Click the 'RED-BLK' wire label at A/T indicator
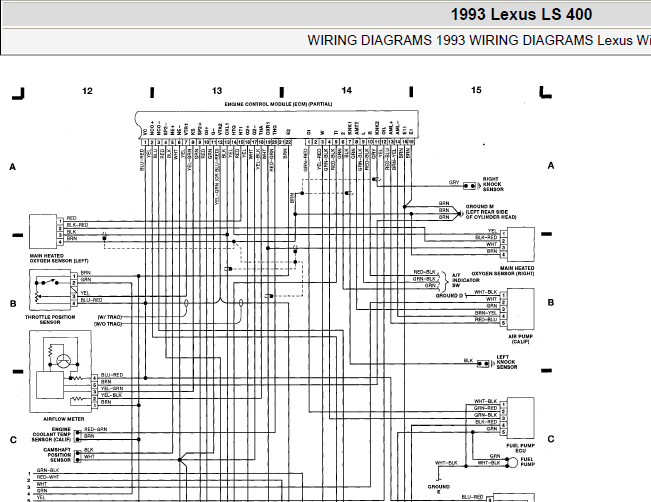Image resolution: width=651 pixels, height=502 pixels. pos(424,272)
